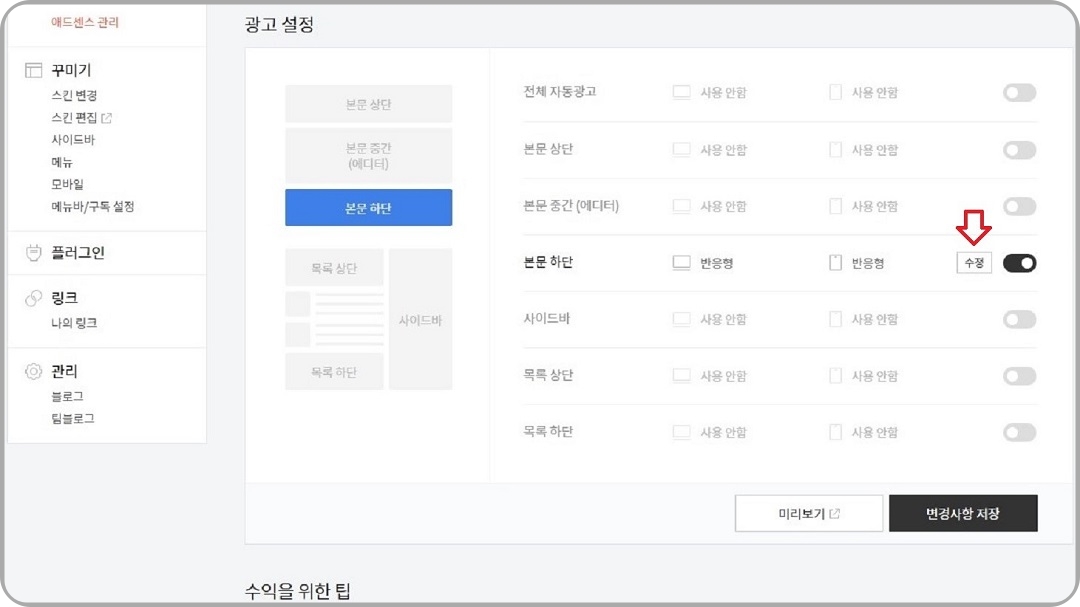Viewport: 1080px width, 607px height.
Task: Click desktop monitor icon in 본문 상단 row
Action: coord(681,150)
